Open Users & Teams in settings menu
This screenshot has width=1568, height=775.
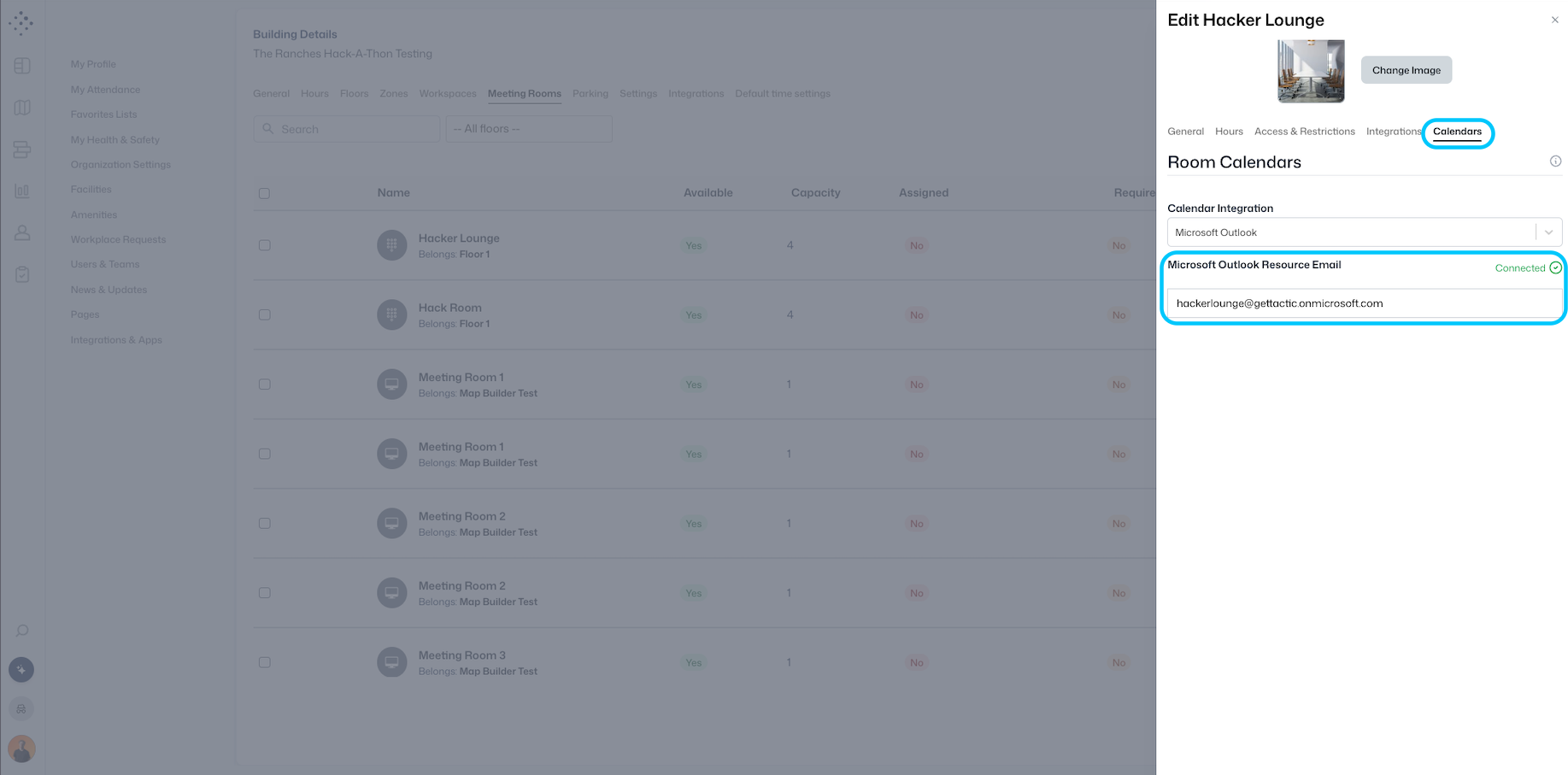coord(105,265)
